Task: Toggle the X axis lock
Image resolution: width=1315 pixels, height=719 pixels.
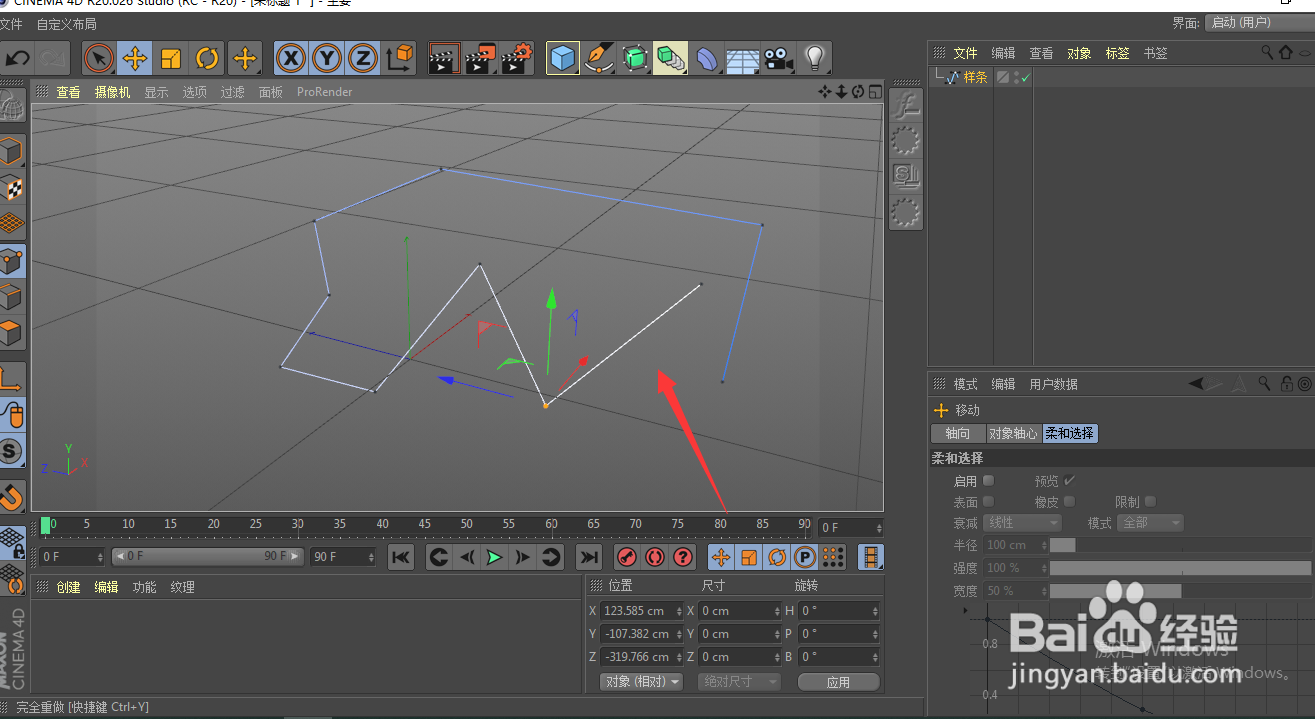Action: click(x=290, y=59)
